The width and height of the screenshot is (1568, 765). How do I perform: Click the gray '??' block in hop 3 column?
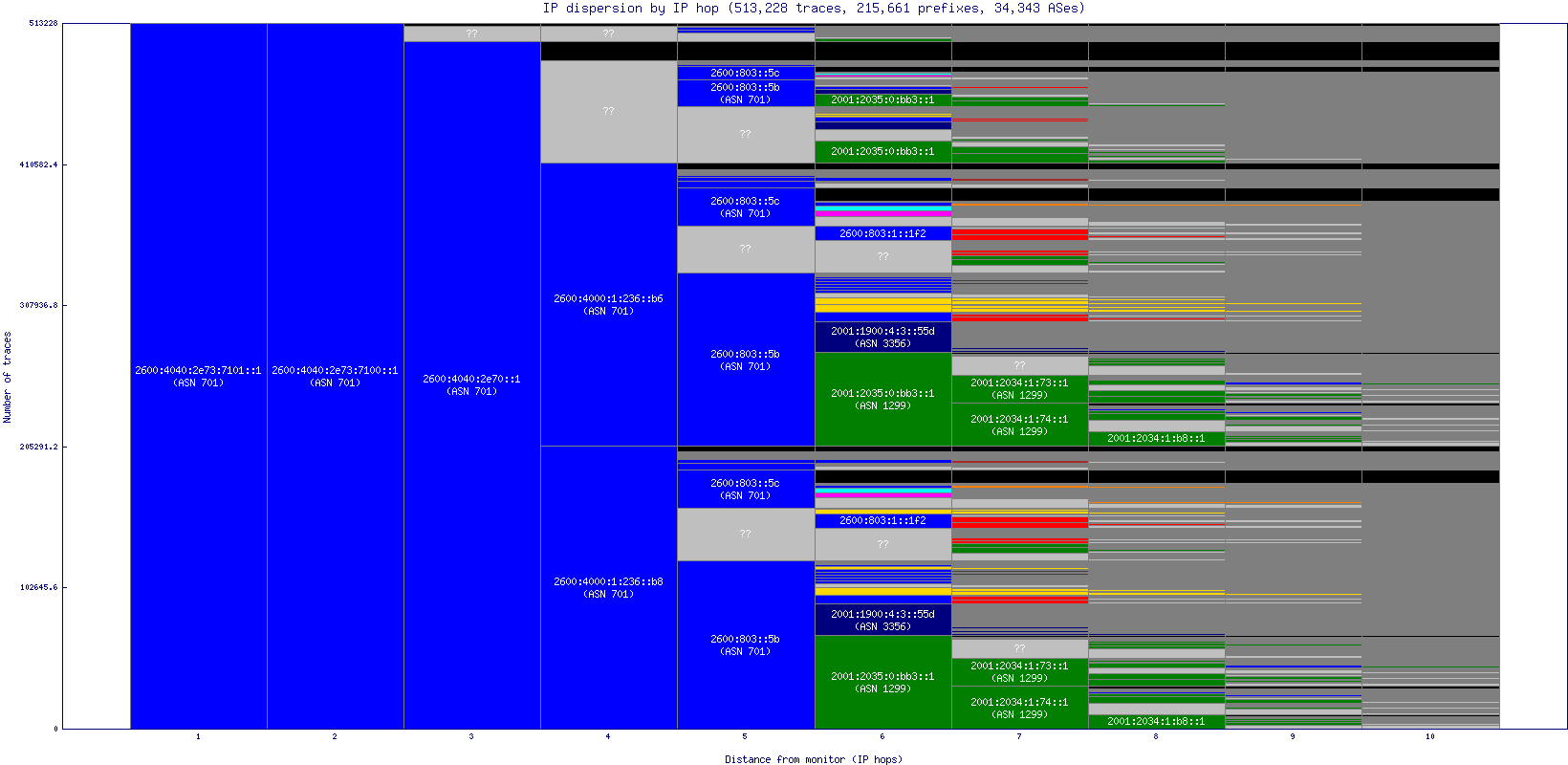click(x=472, y=33)
